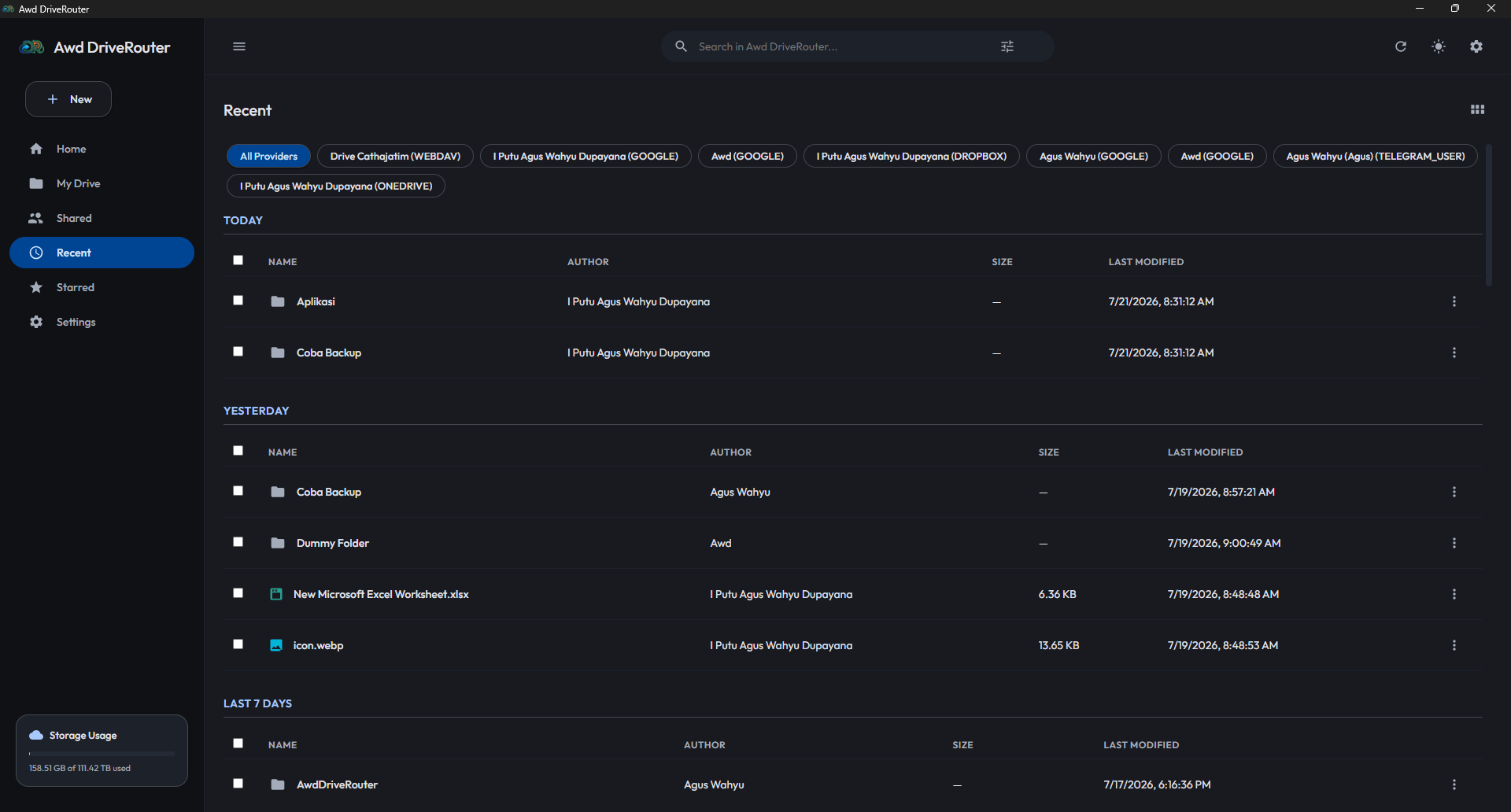This screenshot has height=812, width=1511.
Task: Click the refresh icon in top bar
Action: point(1401,46)
